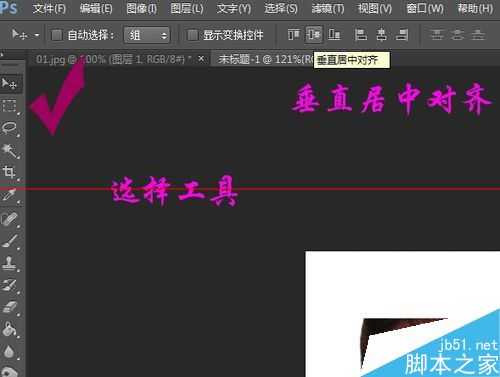This screenshot has width=500, height=377.
Task: Open the 滤镜(T) menu
Action: 328,8
